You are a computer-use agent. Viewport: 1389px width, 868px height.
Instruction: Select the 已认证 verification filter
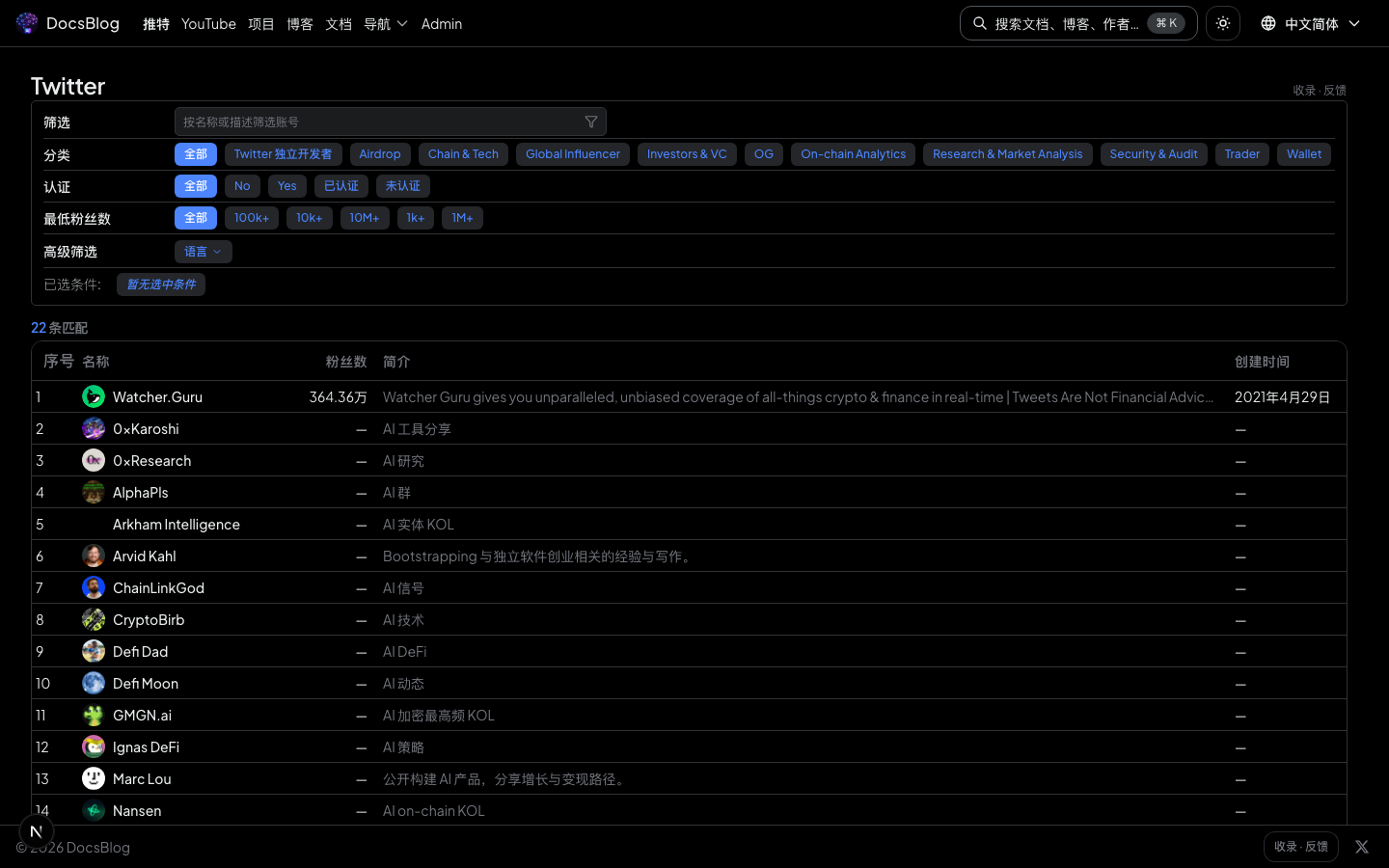click(340, 186)
